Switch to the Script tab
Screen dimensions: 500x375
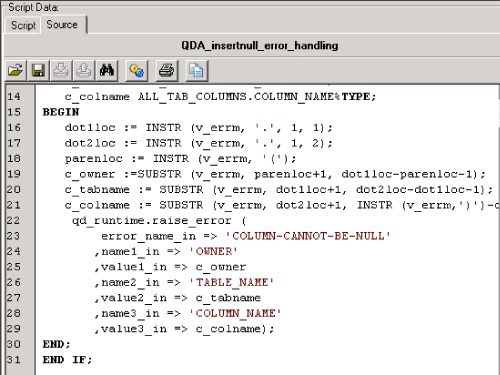(x=23, y=25)
